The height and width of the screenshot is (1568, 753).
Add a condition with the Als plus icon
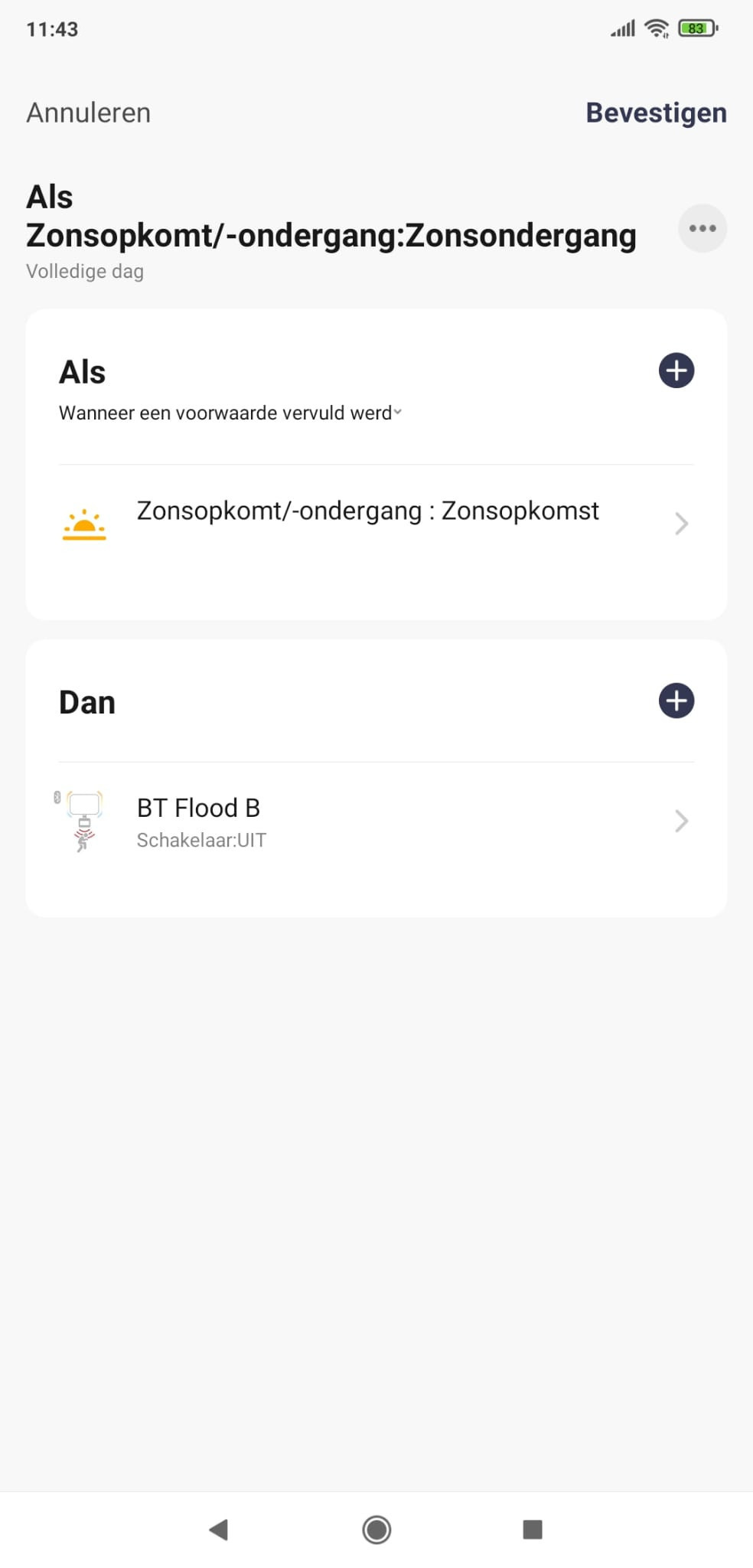pos(676,371)
